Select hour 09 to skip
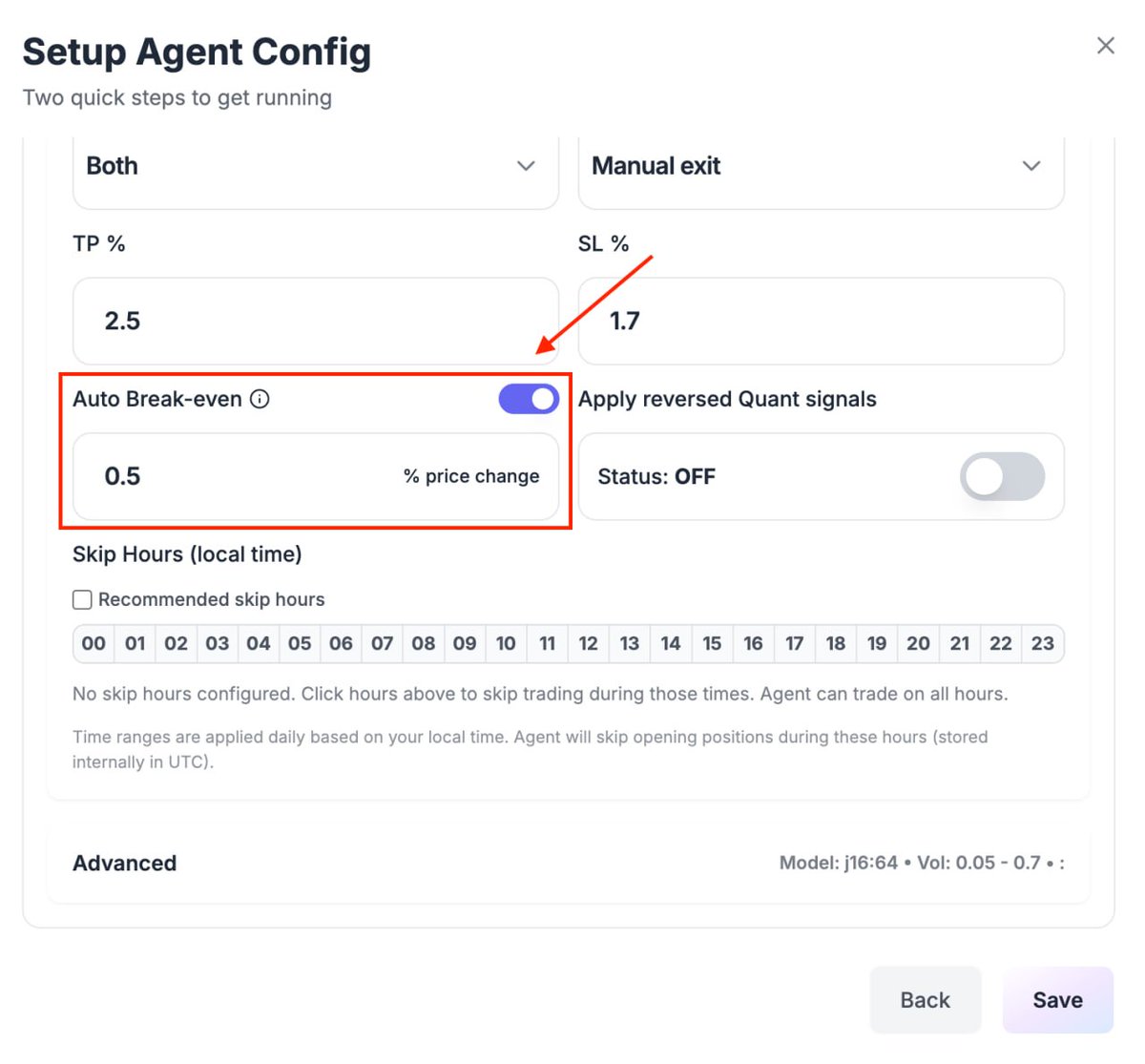Screen dimensions: 1145x1064 pos(465,643)
